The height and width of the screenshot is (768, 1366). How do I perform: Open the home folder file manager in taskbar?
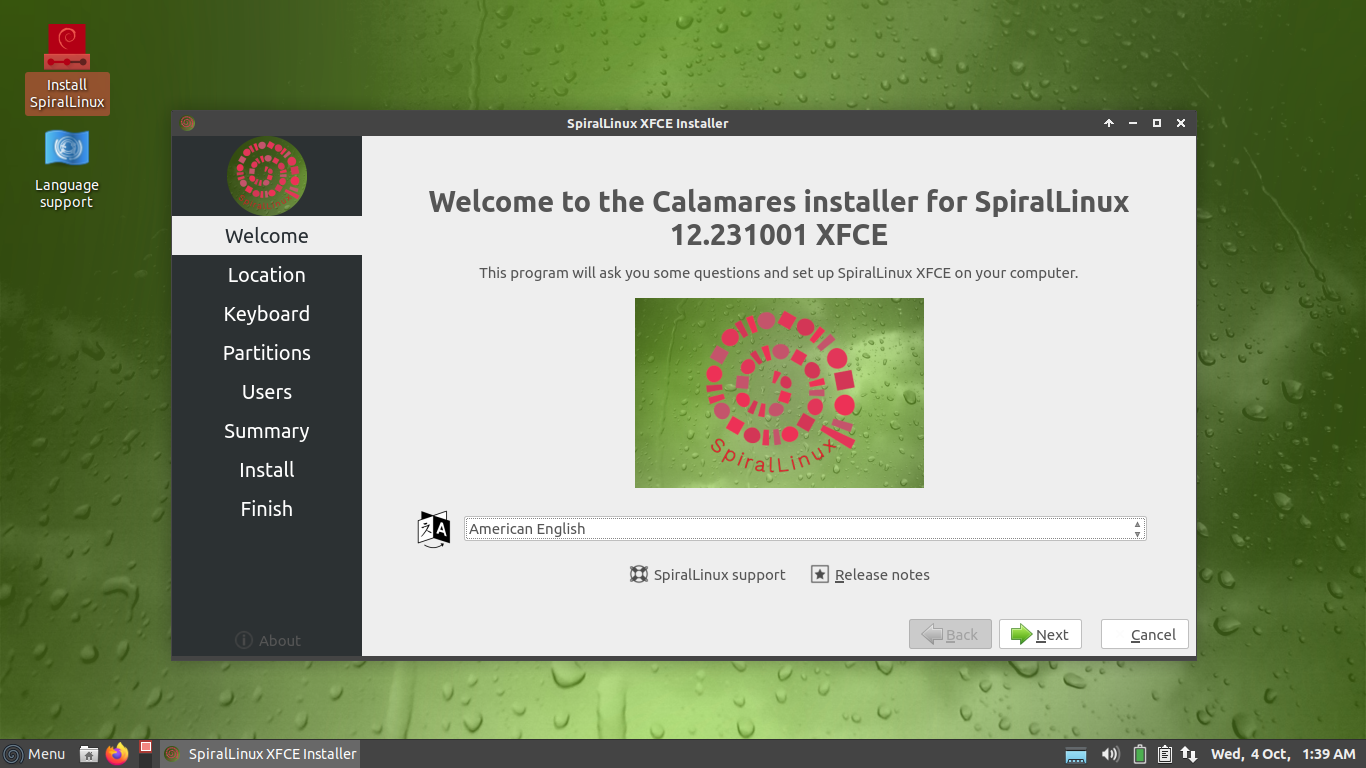tap(89, 754)
